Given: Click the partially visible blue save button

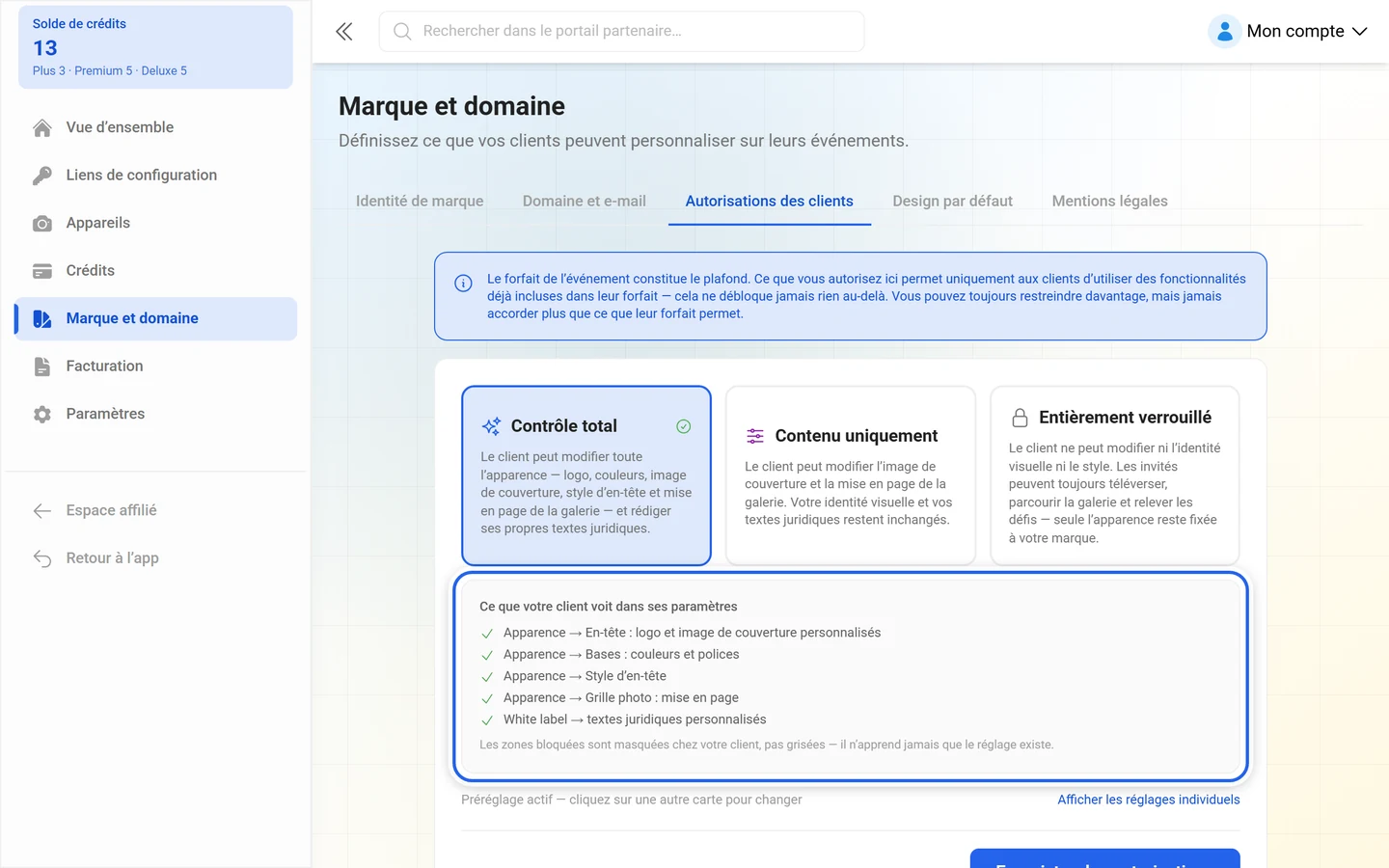Looking at the screenshot, I should pyautogui.click(x=1104, y=858).
